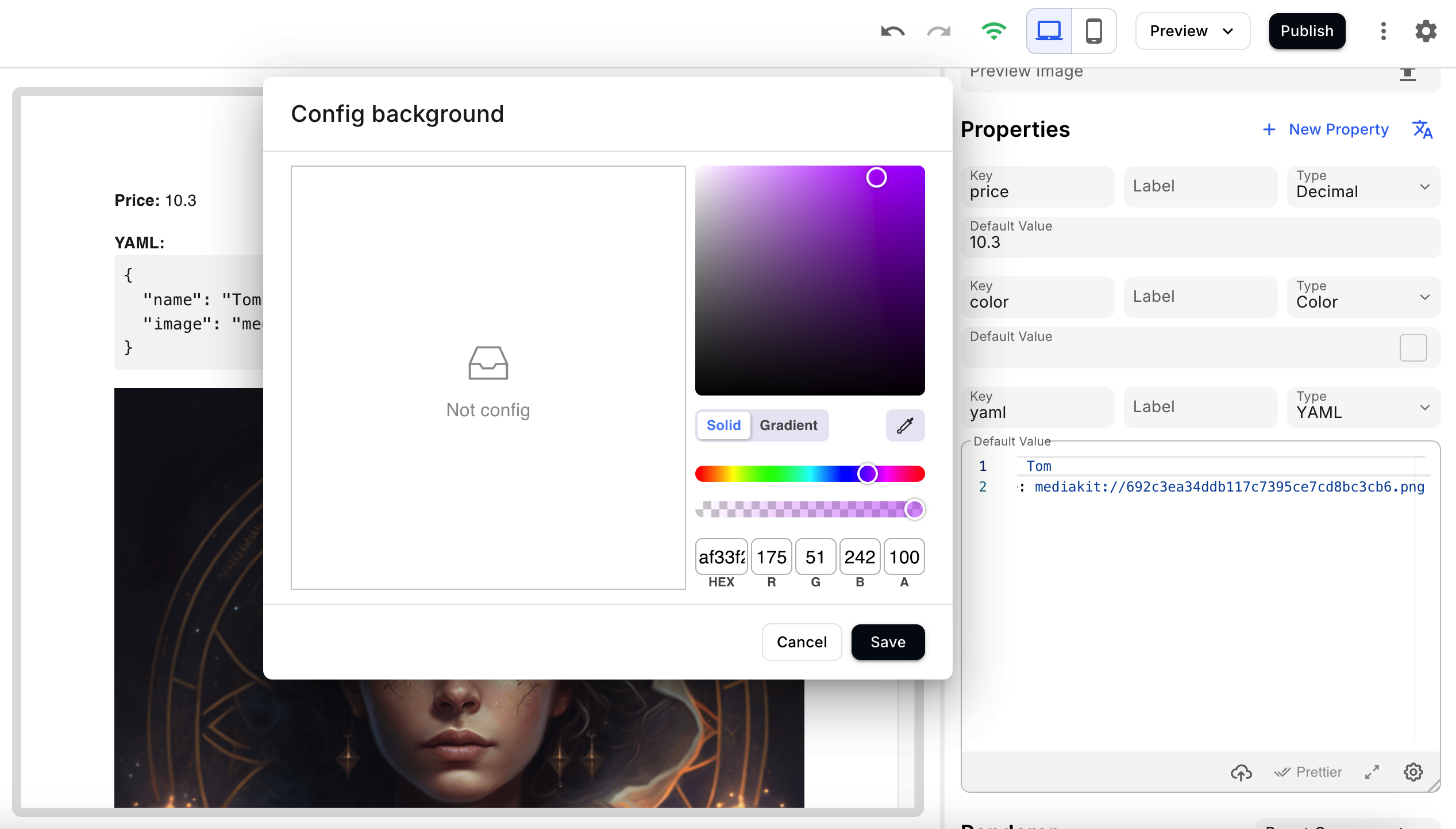1456x829 pixels.
Task: Select the Gradient color tab
Action: (x=788, y=425)
